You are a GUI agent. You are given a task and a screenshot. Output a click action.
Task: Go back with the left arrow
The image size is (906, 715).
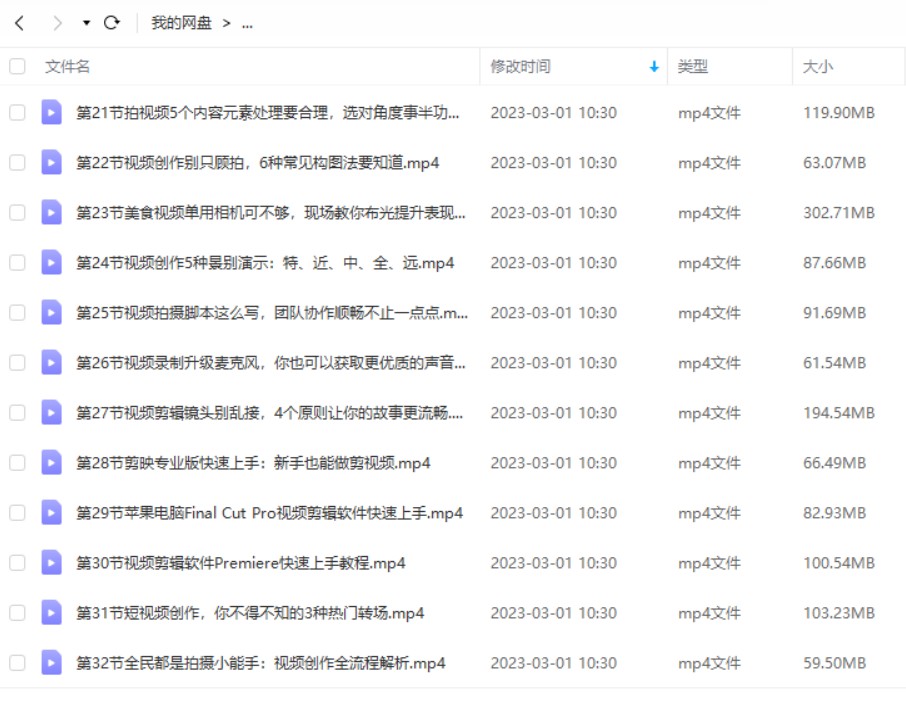click(x=20, y=23)
